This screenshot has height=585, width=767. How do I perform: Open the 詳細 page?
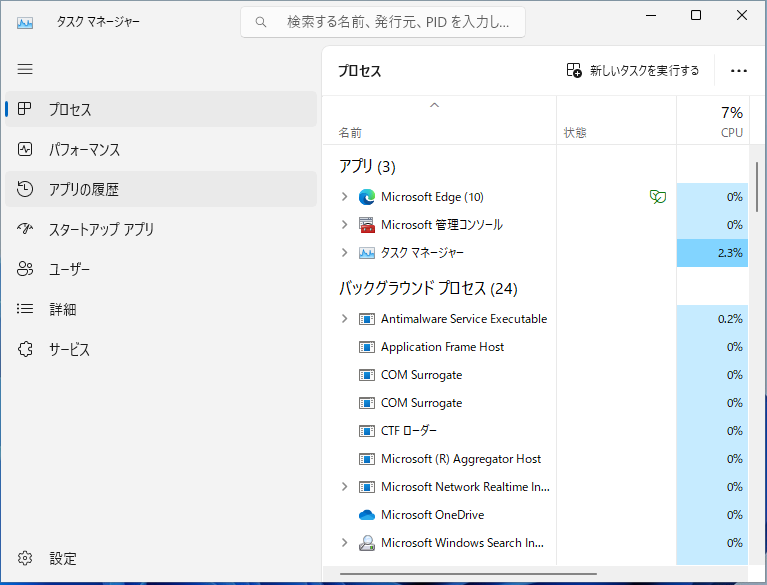pyautogui.click(x=161, y=309)
